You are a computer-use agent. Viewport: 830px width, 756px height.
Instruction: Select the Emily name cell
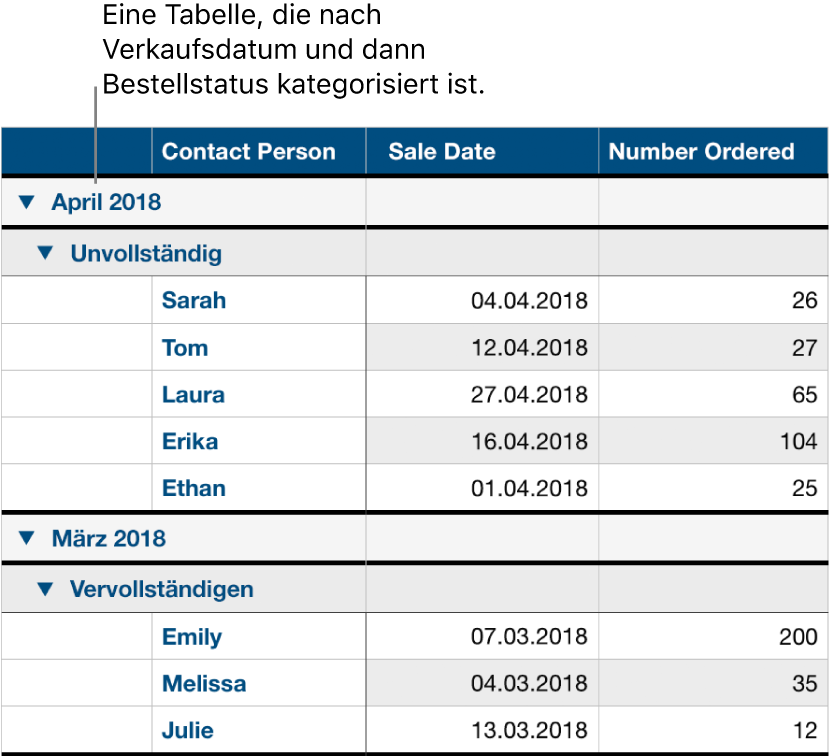tap(192, 637)
